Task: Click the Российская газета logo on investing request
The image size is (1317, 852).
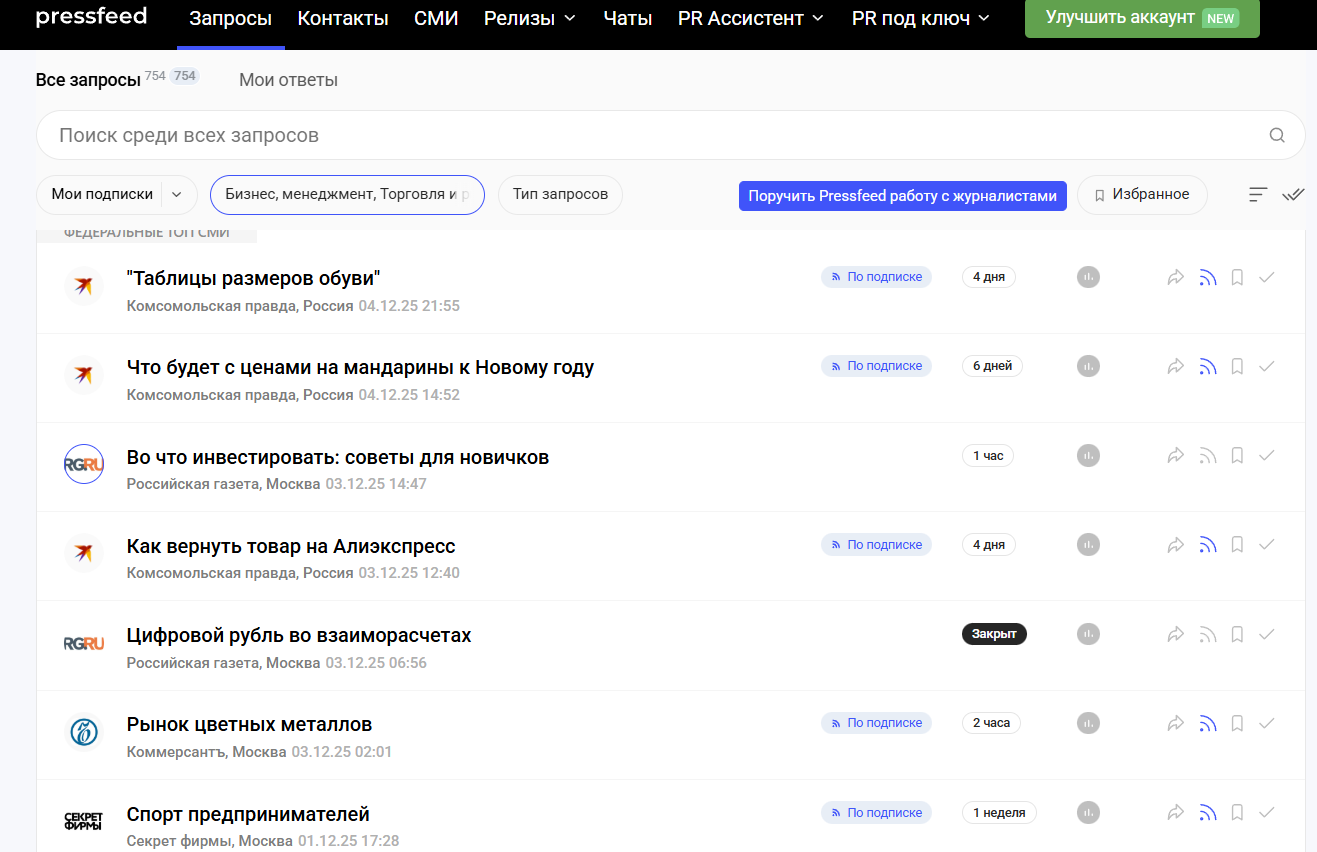Action: click(x=84, y=464)
